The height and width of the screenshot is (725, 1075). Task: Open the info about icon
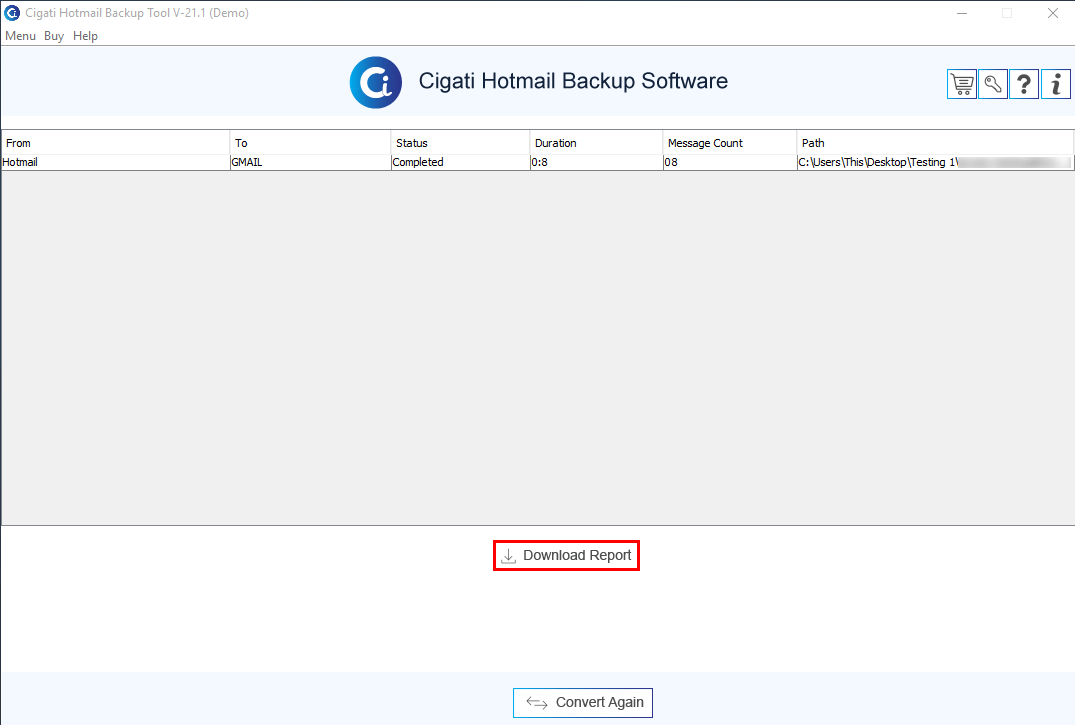click(1056, 84)
